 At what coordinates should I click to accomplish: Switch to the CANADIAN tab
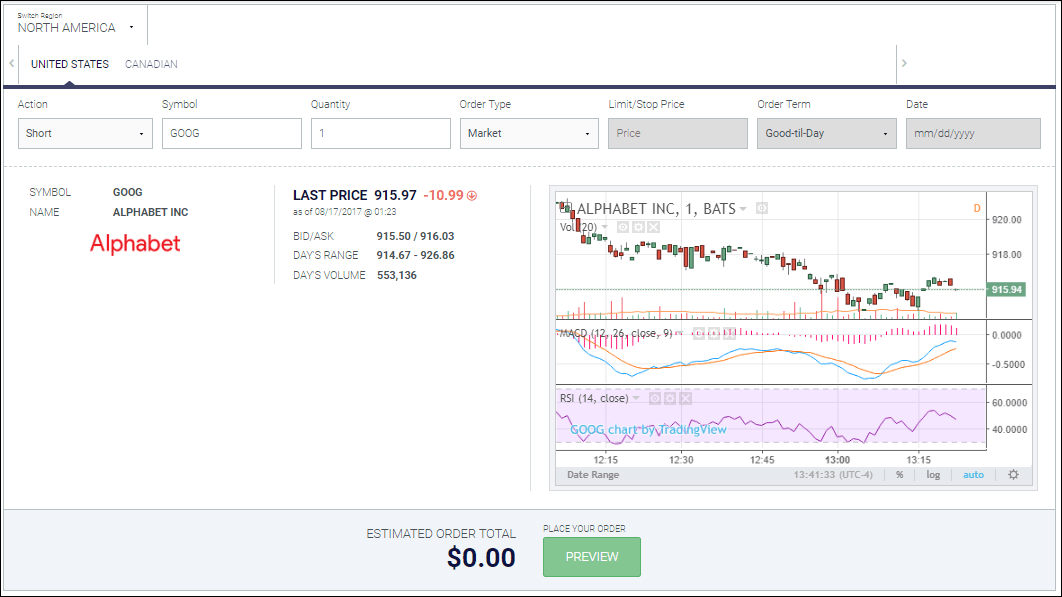[151, 64]
